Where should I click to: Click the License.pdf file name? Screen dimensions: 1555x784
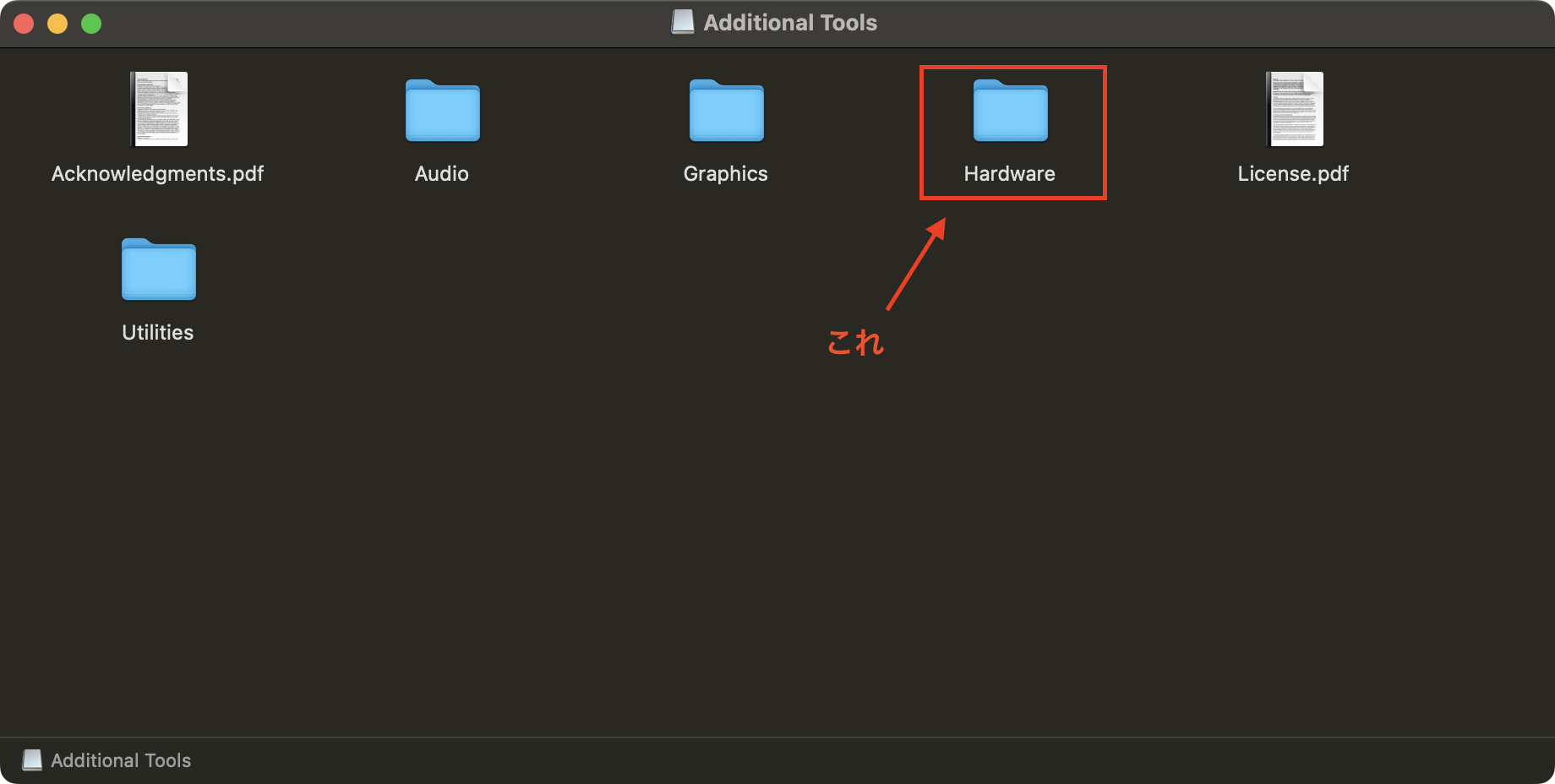point(1293,174)
